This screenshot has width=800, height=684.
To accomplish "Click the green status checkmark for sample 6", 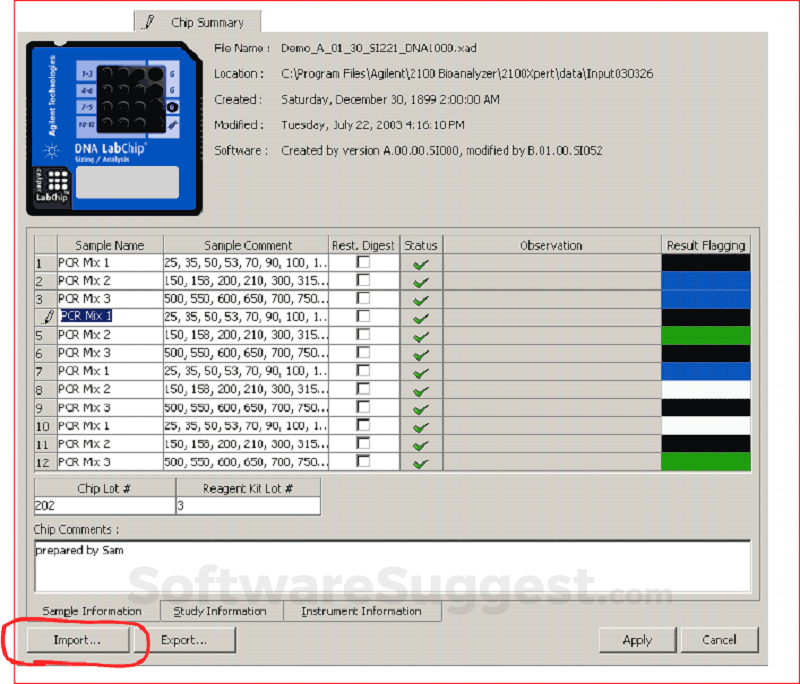I will coord(421,354).
